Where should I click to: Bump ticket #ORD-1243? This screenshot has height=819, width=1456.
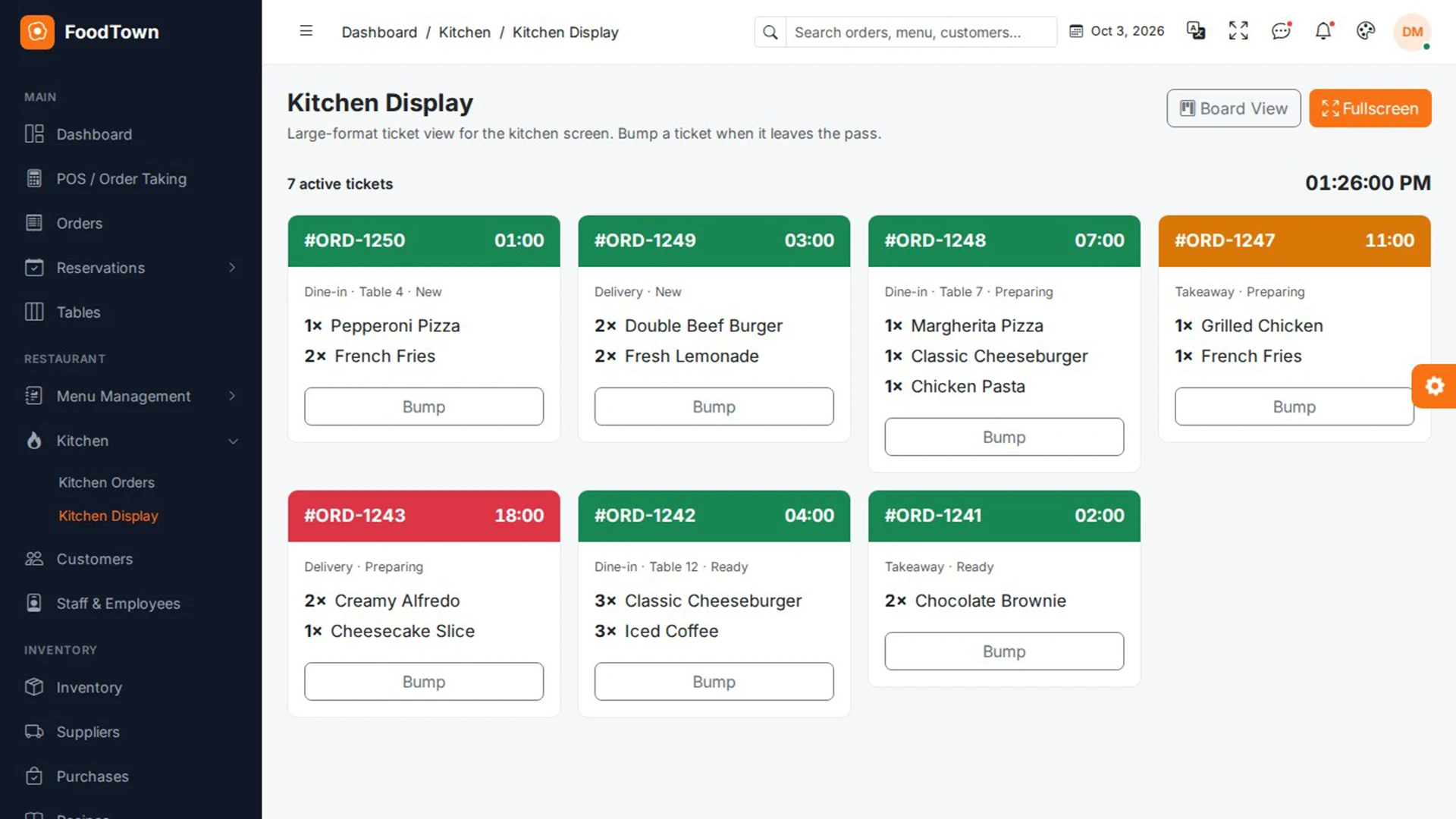tap(424, 682)
